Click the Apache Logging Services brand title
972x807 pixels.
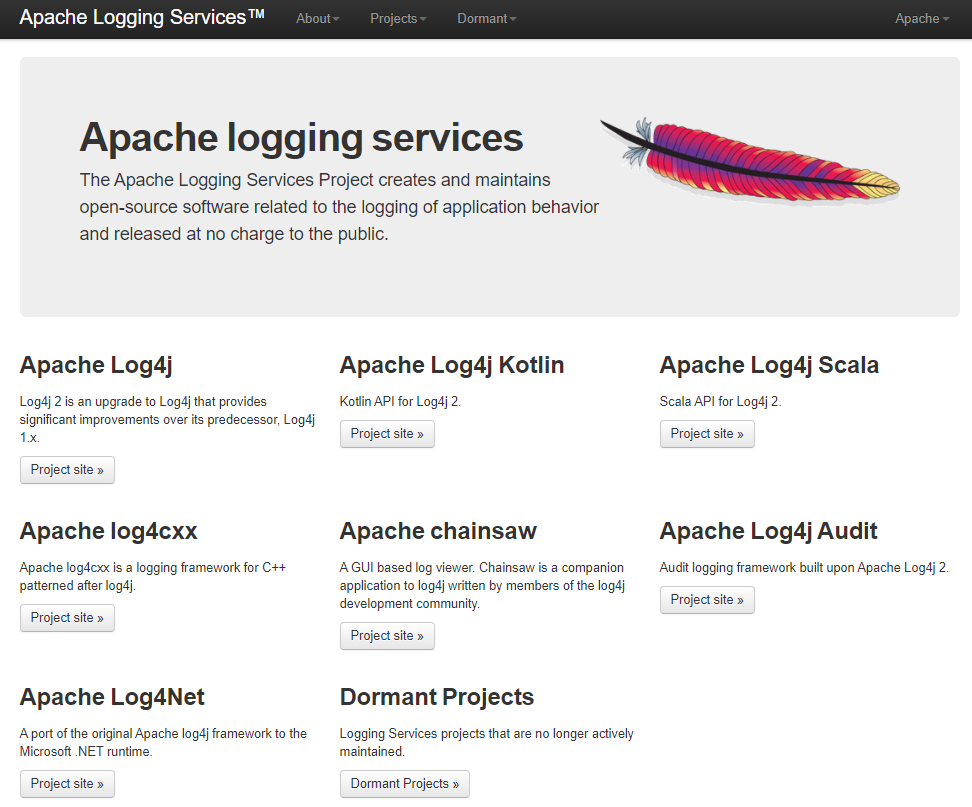point(142,17)
